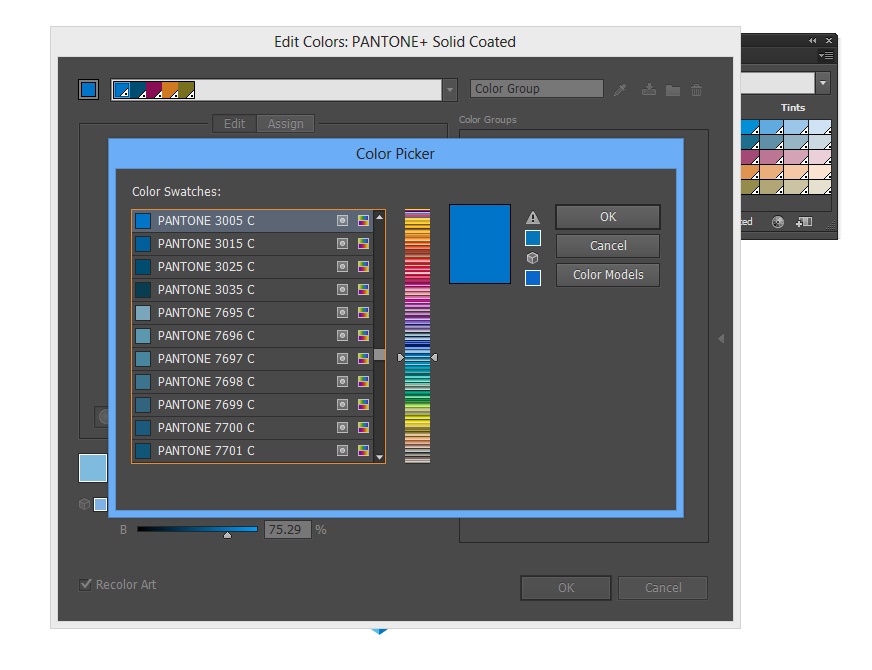Open the Color Guide panel flyout menu

click(x=825, y=56)
